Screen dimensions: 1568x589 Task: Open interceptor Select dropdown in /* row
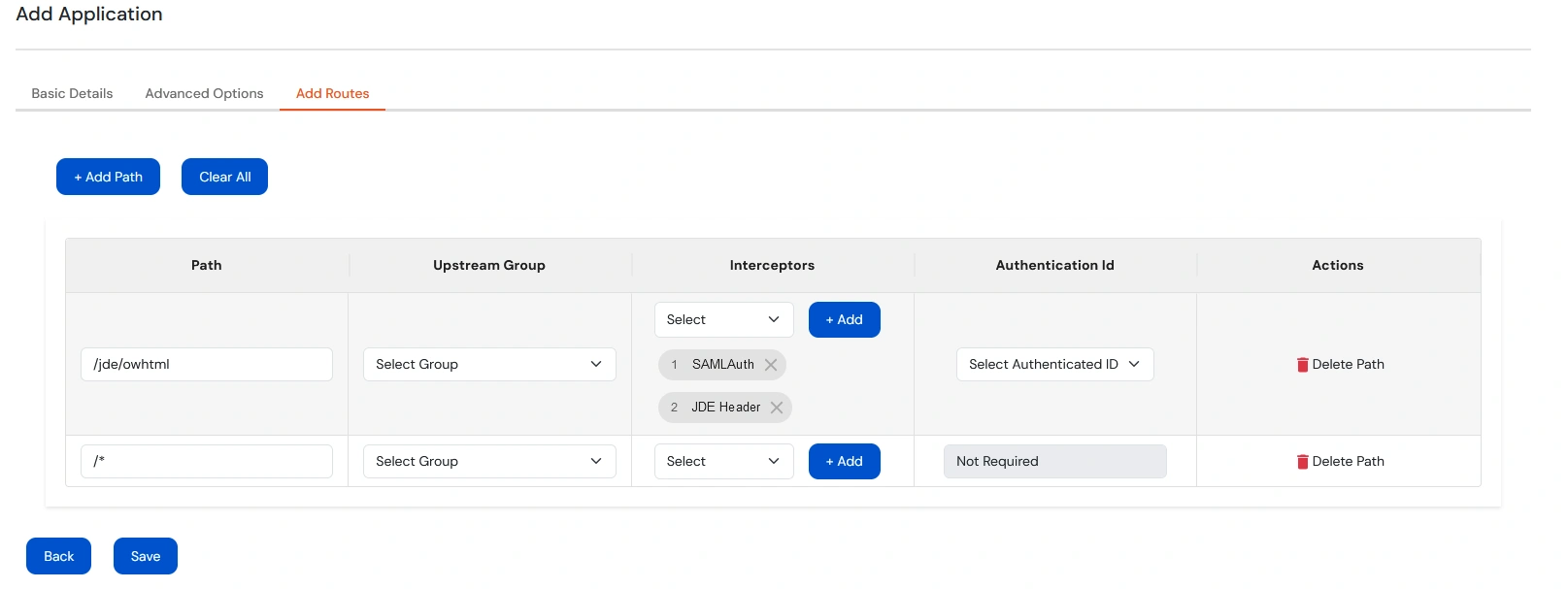[x=723, y=462]
